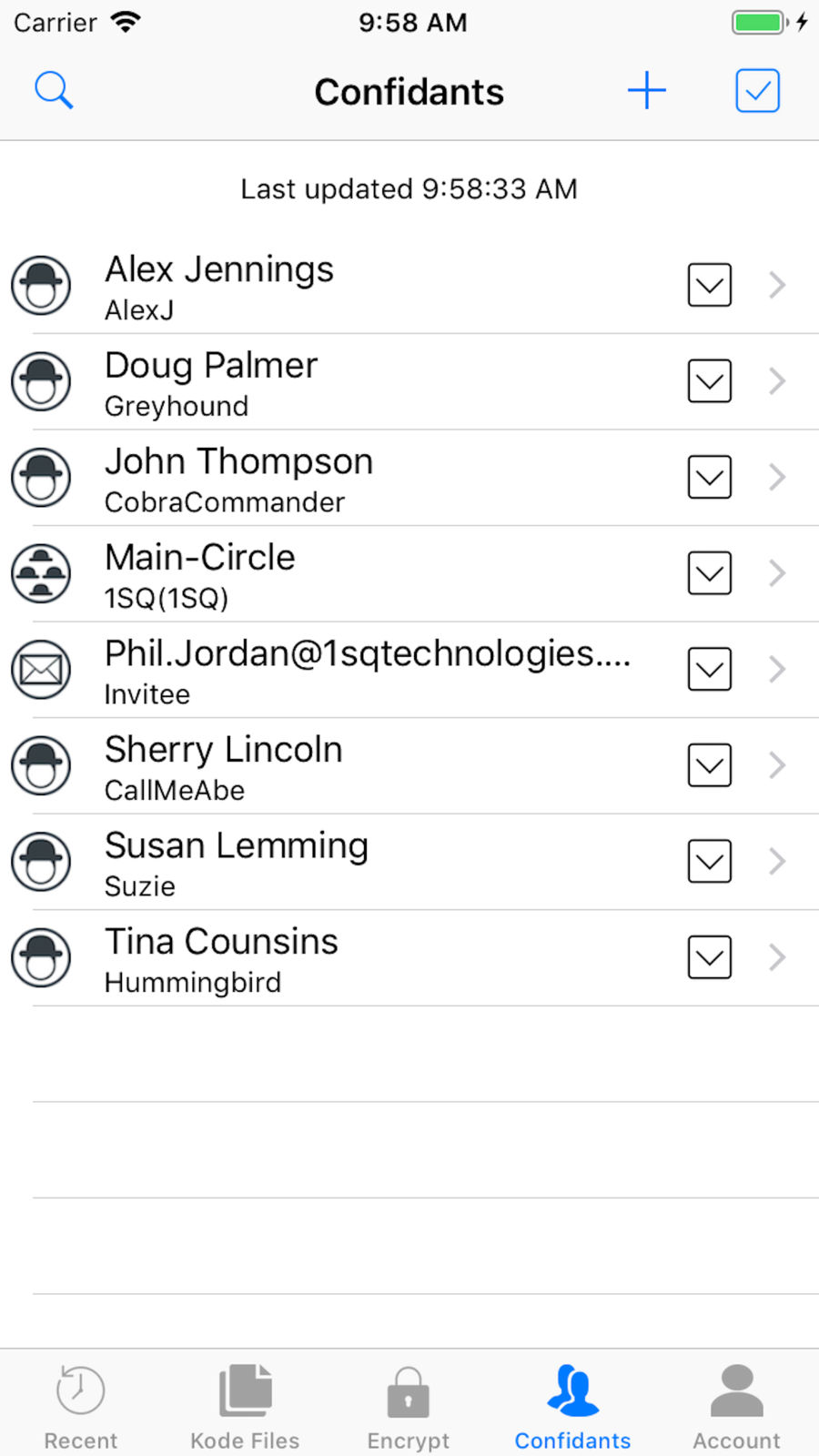Add a new confidant with plus icon
The image size is (819, 1456).
647,91
